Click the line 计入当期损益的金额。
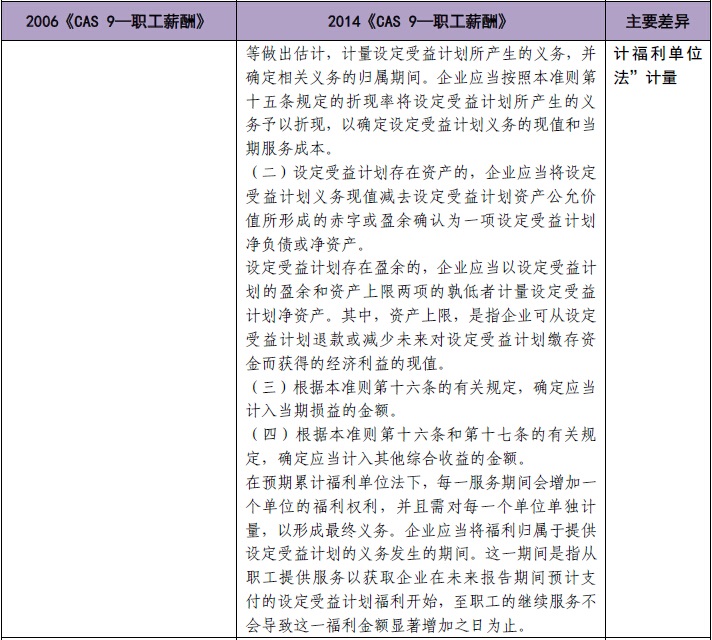The height and width of the screenshot is (640, 712). pos(322,411)
